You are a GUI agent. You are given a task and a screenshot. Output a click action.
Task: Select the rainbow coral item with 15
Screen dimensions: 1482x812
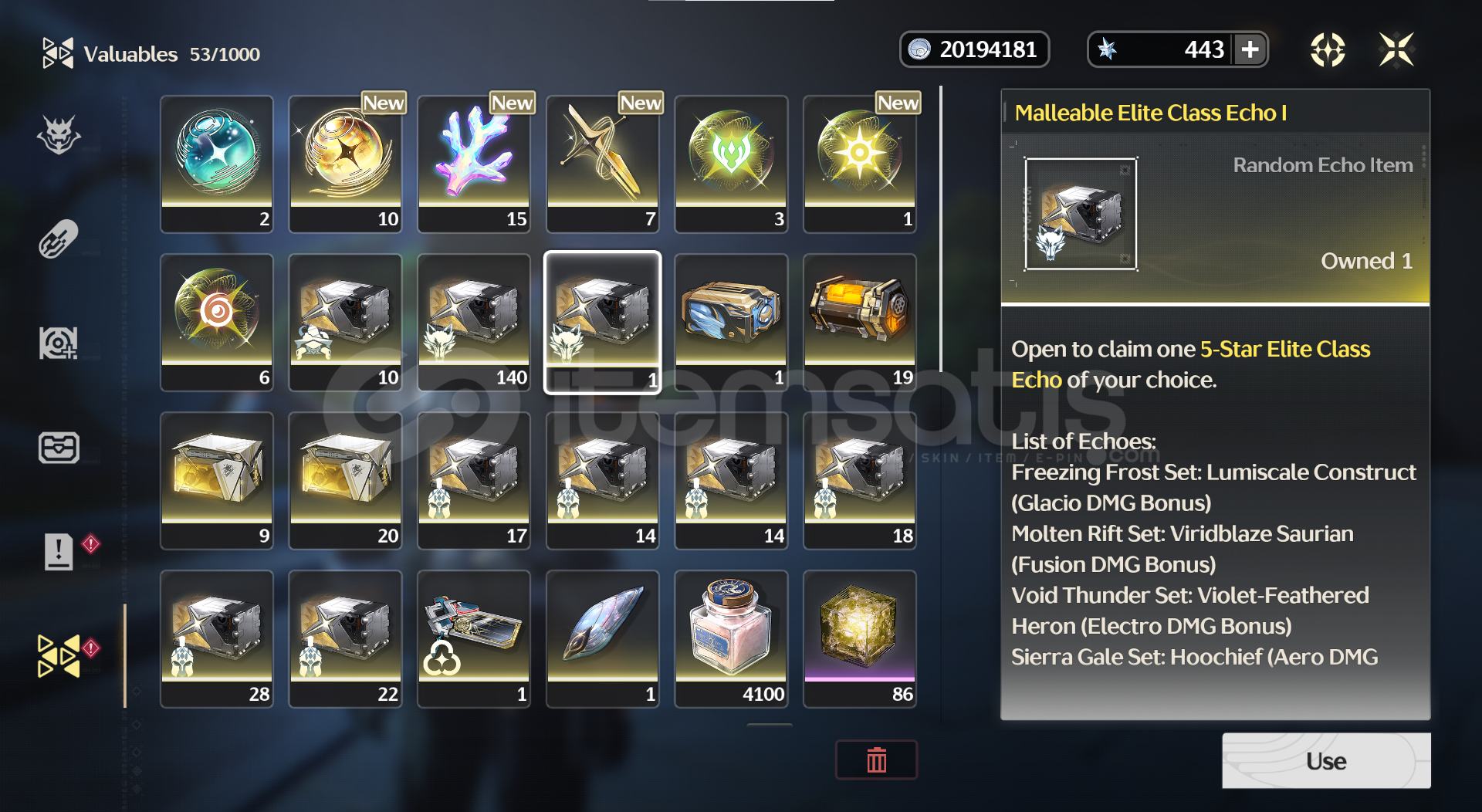pyautogui.click(x=474, y=164)
